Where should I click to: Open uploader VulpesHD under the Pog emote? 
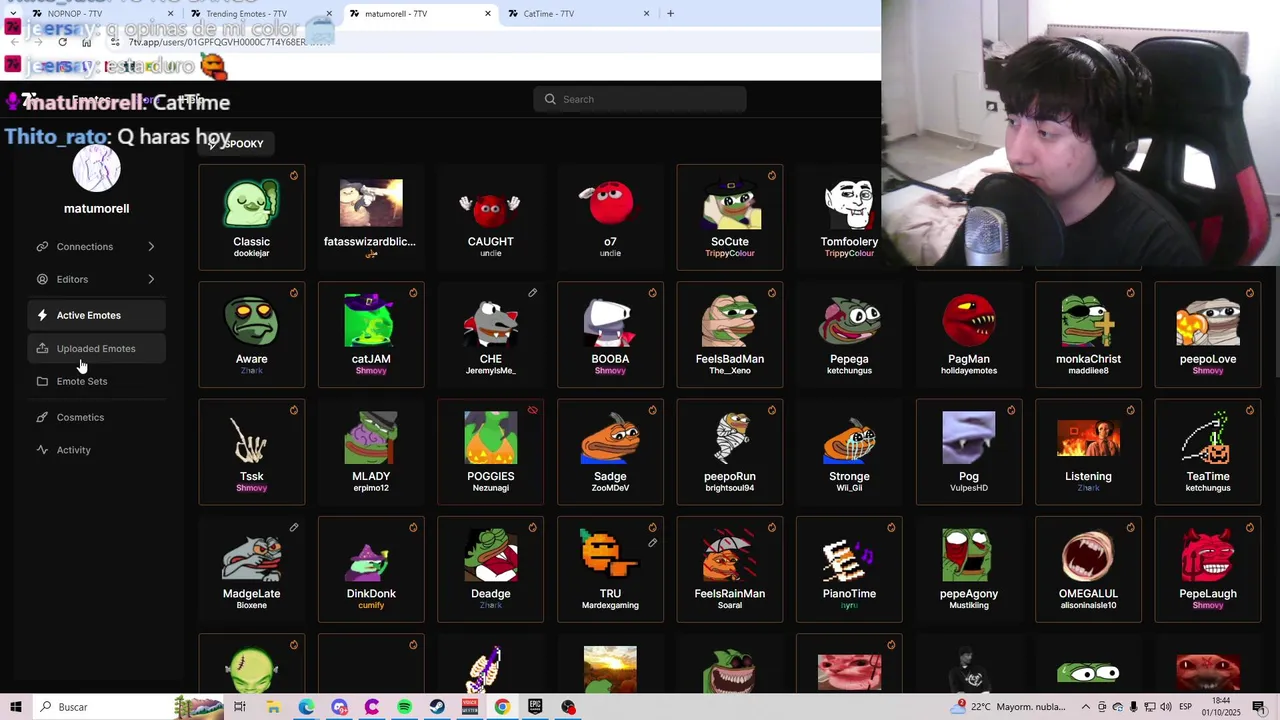pos(968,488)
